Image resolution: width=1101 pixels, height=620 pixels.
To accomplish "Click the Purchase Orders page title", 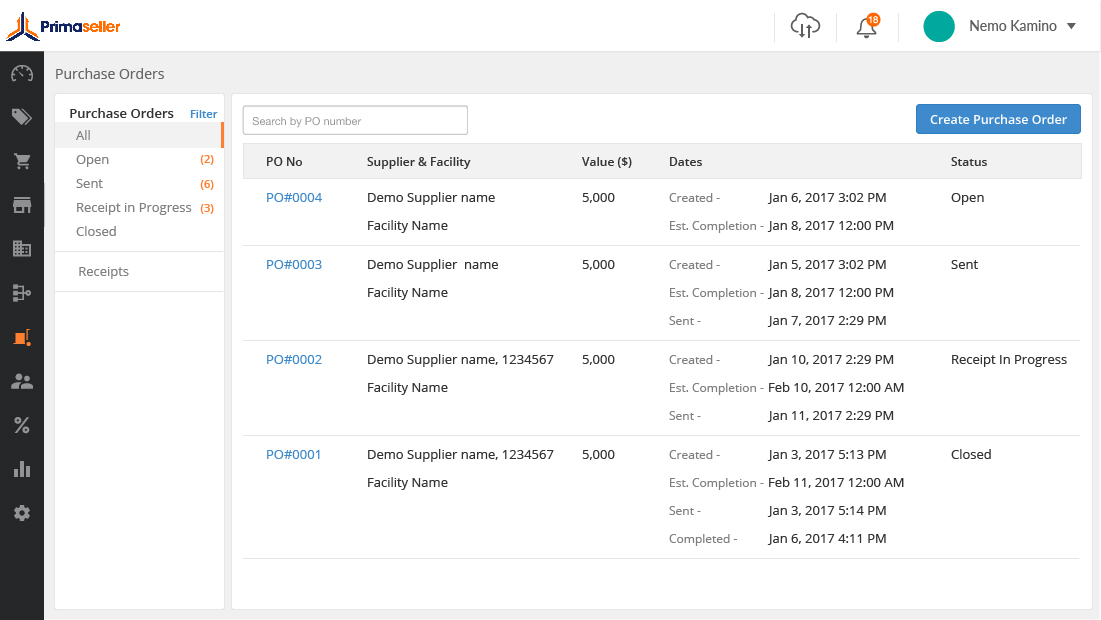I will tap(110, 74).
